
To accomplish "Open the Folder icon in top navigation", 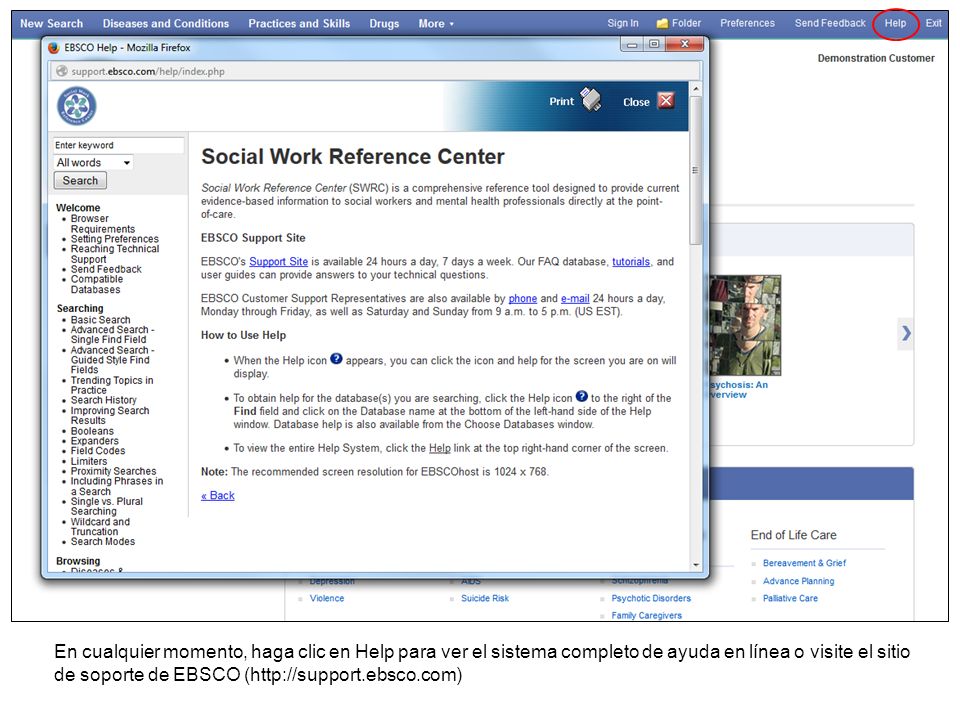I will pyautogui.click(x=662, y=23).
